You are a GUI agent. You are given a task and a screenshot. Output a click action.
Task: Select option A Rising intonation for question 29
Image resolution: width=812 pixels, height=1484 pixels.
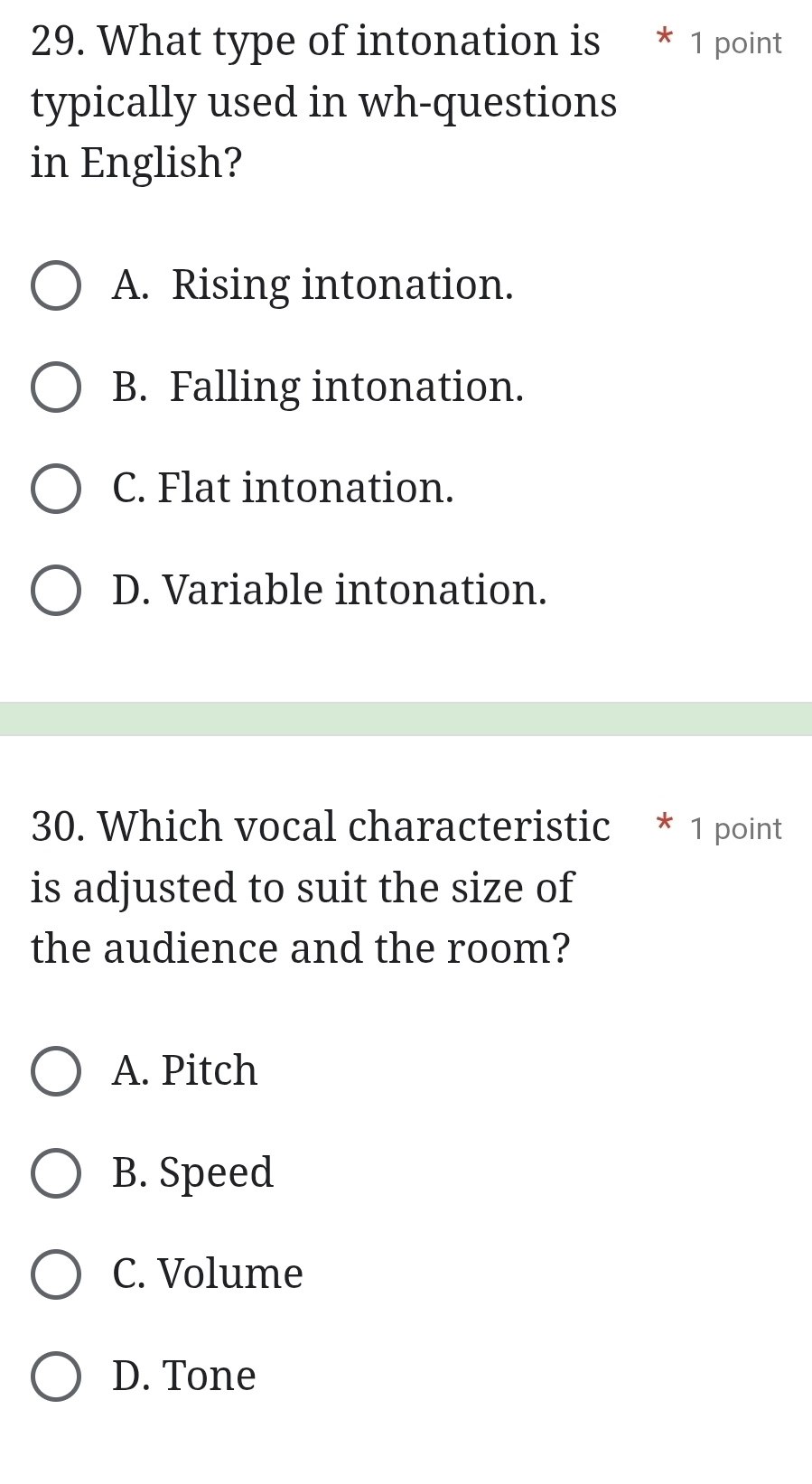(56, 286)
